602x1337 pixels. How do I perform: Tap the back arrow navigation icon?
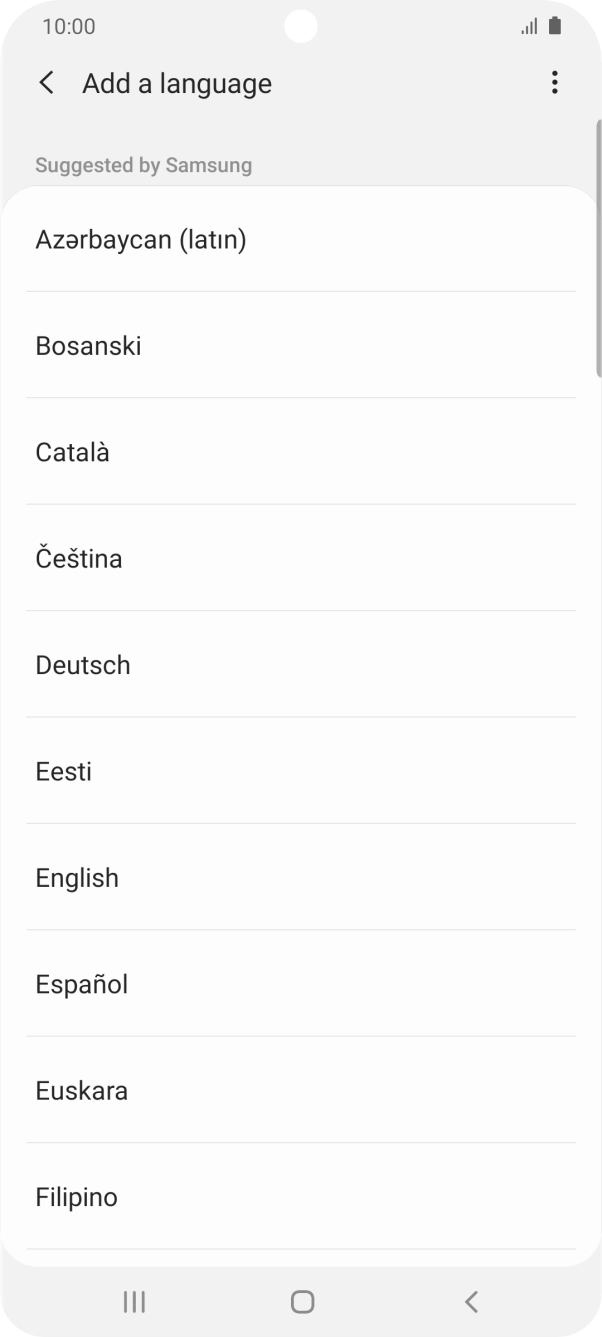[x=45, y=83]
